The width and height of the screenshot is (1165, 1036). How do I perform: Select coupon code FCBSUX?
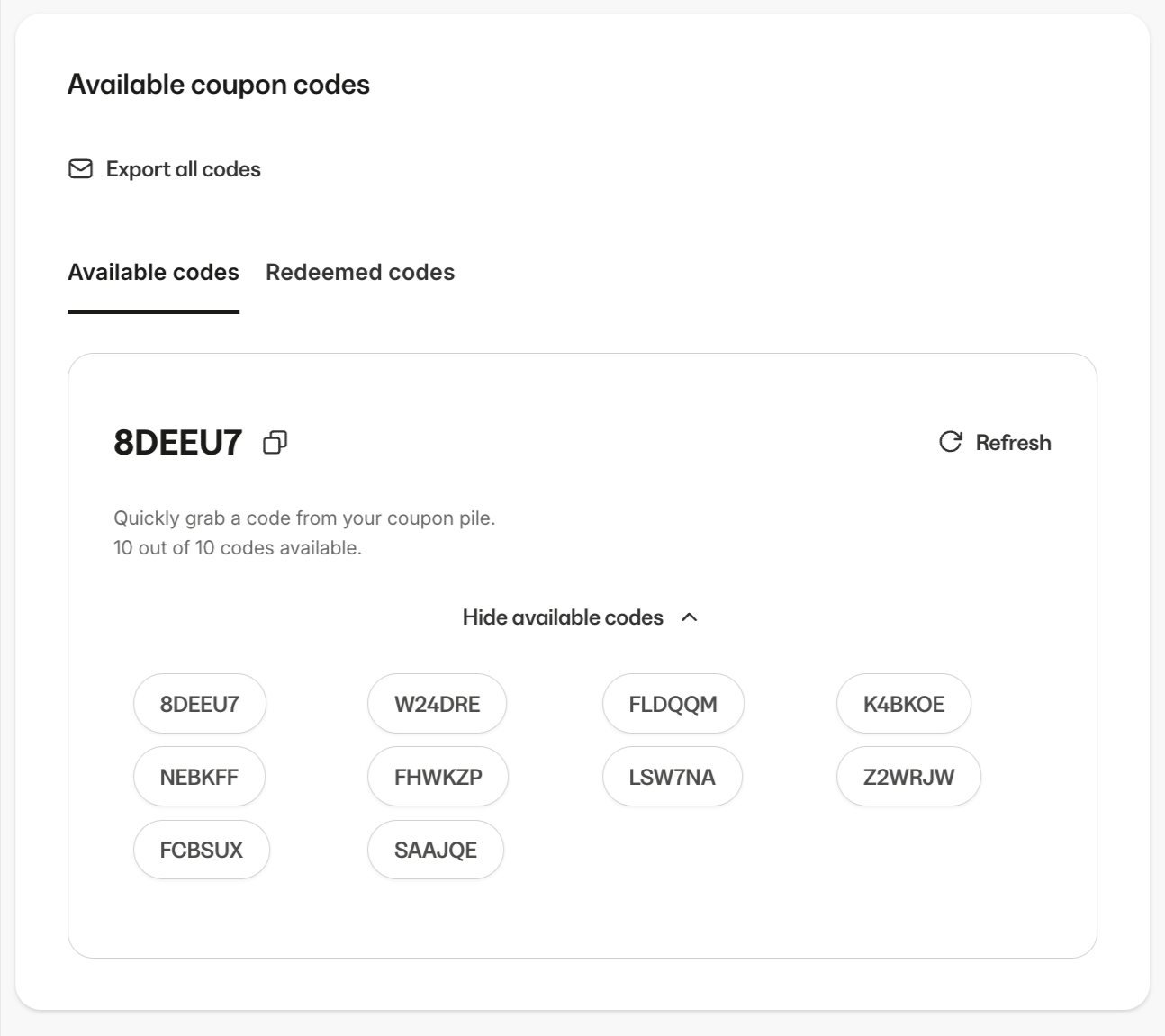click(201, 849)
